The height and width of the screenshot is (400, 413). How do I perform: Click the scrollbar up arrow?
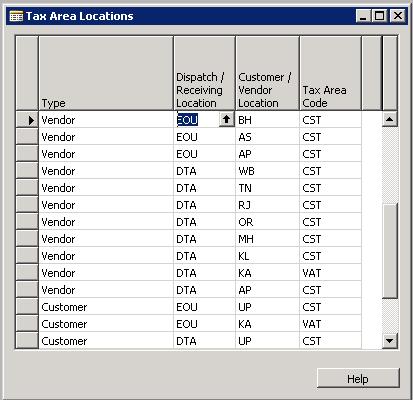click(390, 119)
